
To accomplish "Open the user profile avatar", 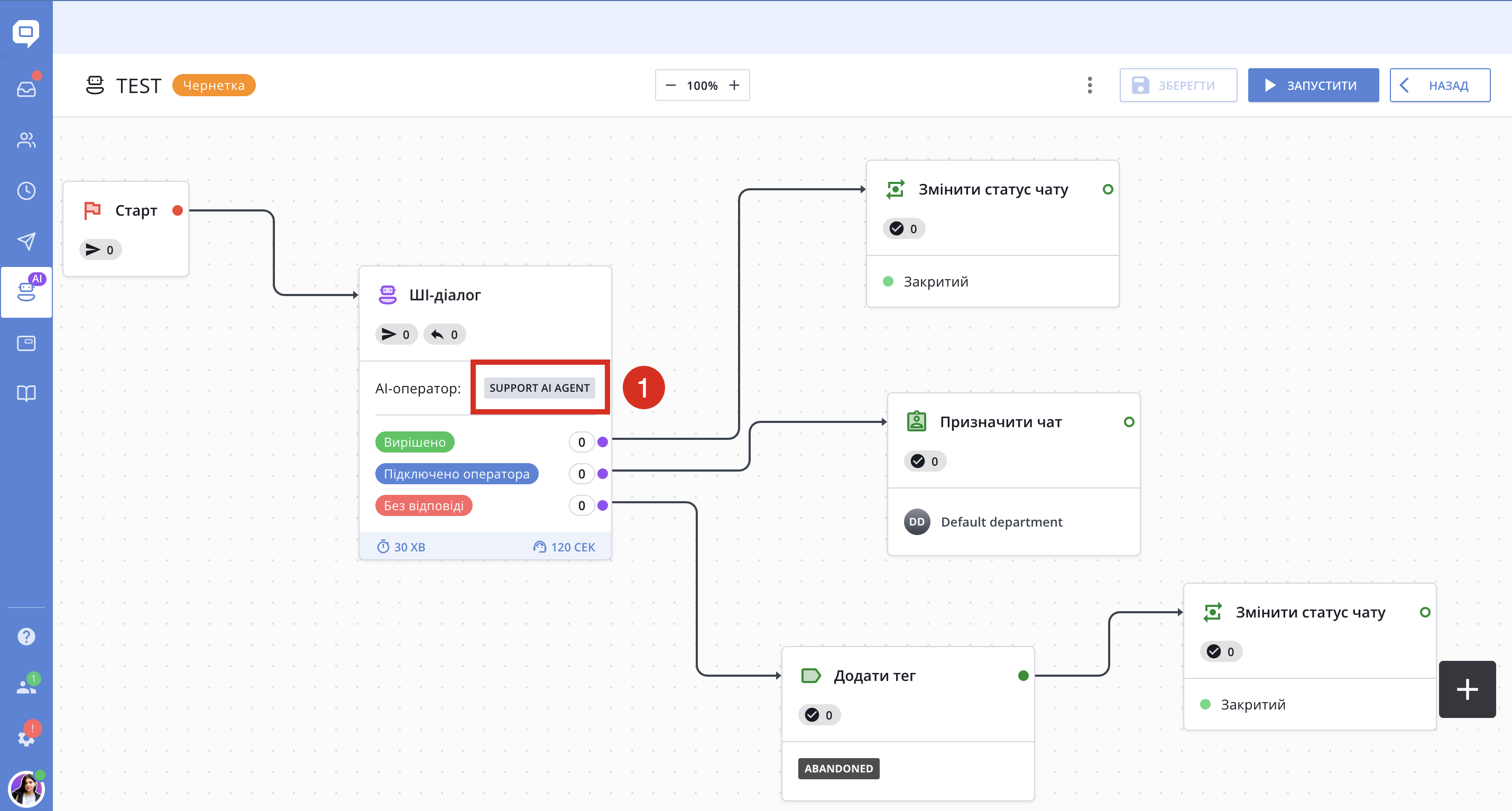I will [26, 789].
